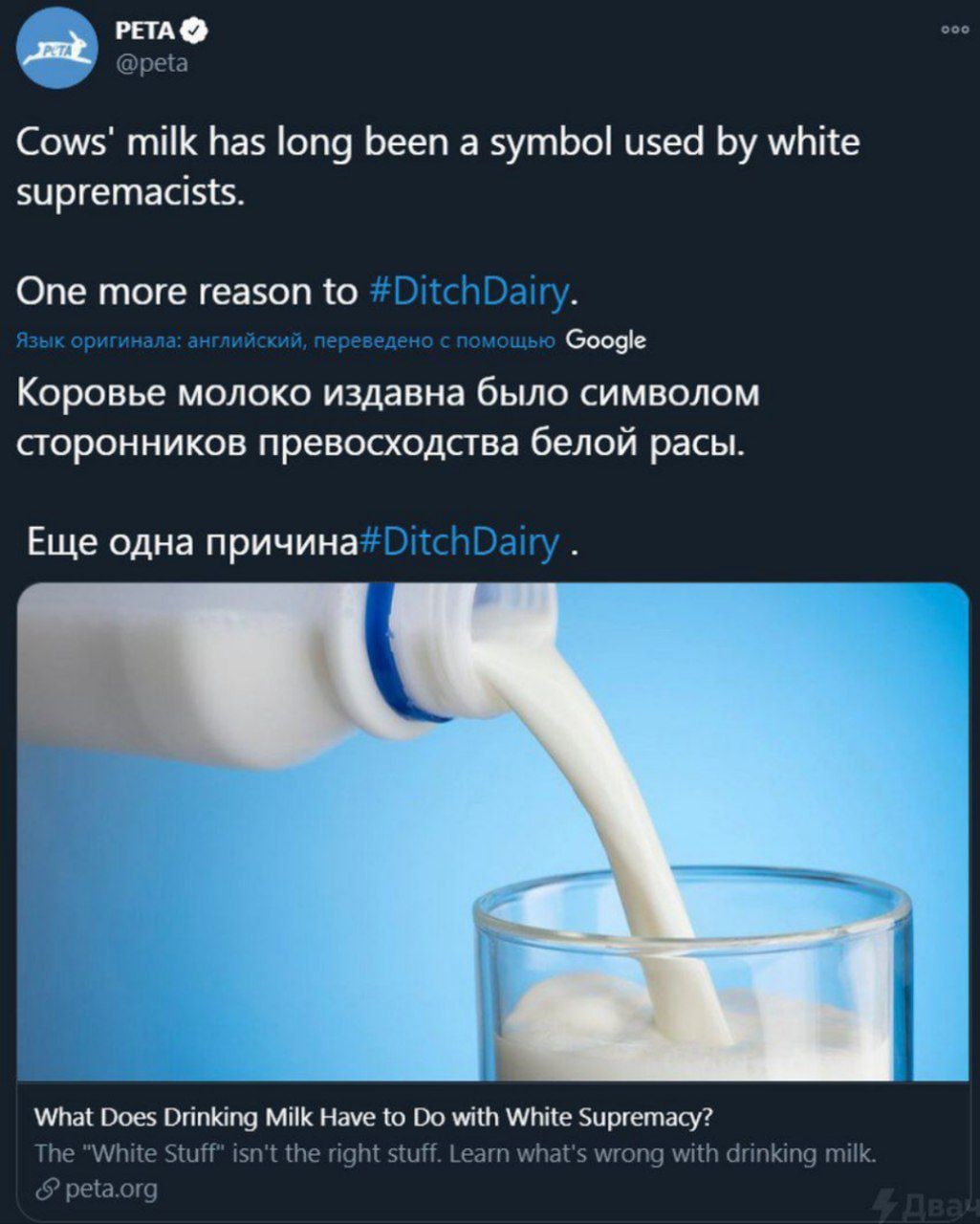
Task: Click the #DitchDairy hashtag in English text
Action: (x=469, y=290)
